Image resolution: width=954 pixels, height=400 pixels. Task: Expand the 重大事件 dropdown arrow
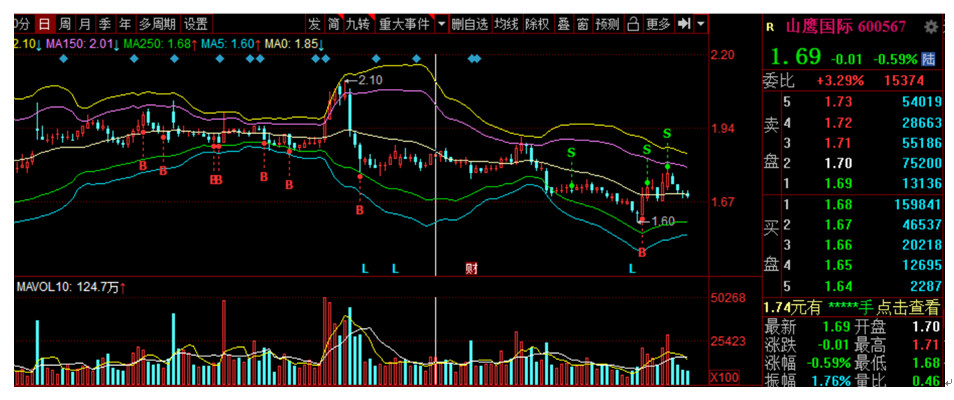440,23
